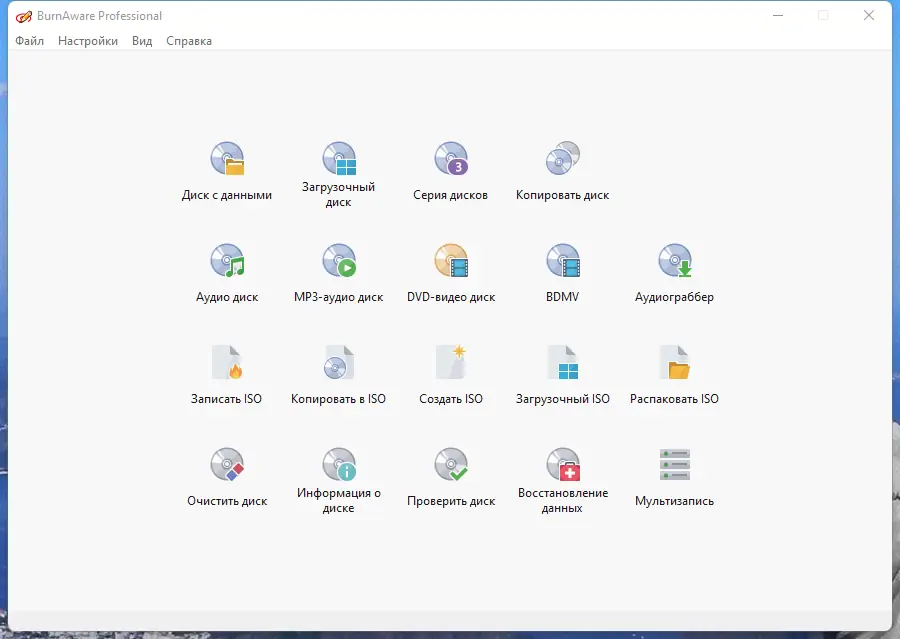Open the Создать ISO tool
900x639 pixels.
pos(451,374)
